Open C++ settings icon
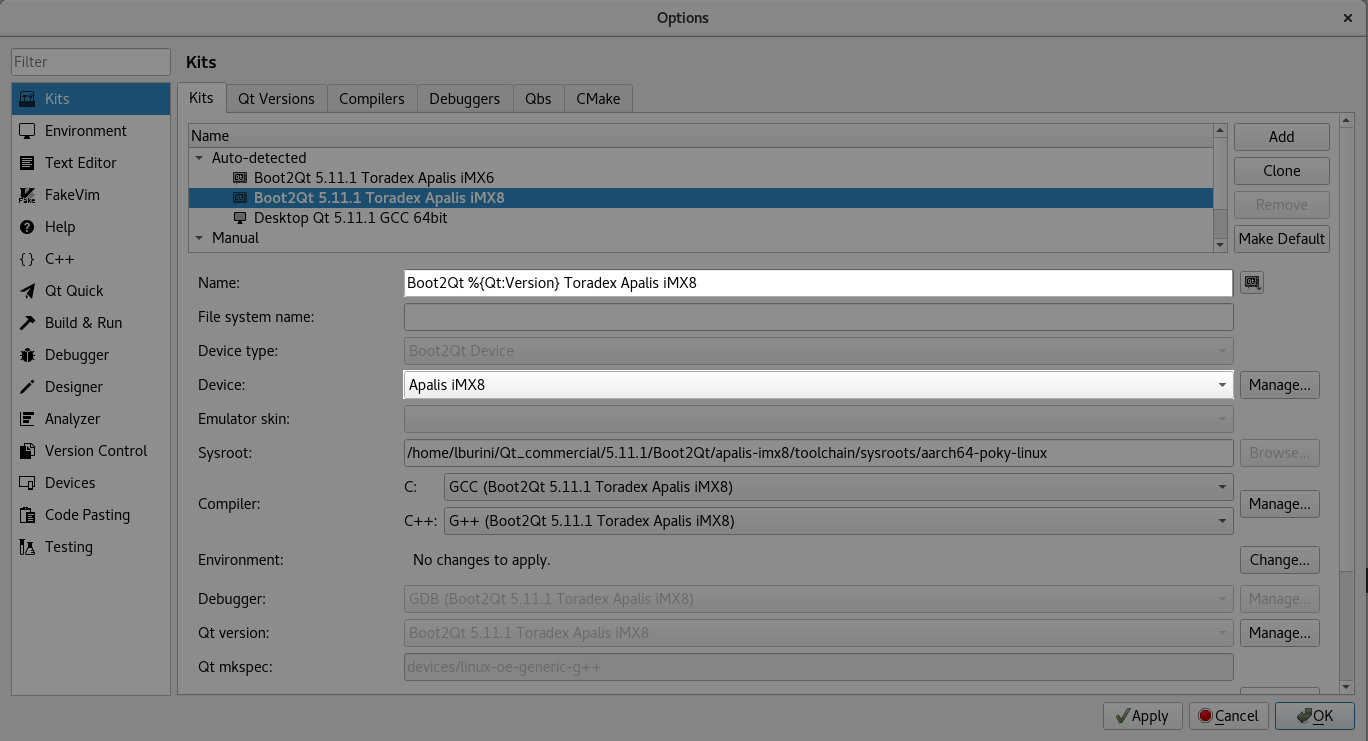Screen dimensions: 1368x741 tap(27, 259)
